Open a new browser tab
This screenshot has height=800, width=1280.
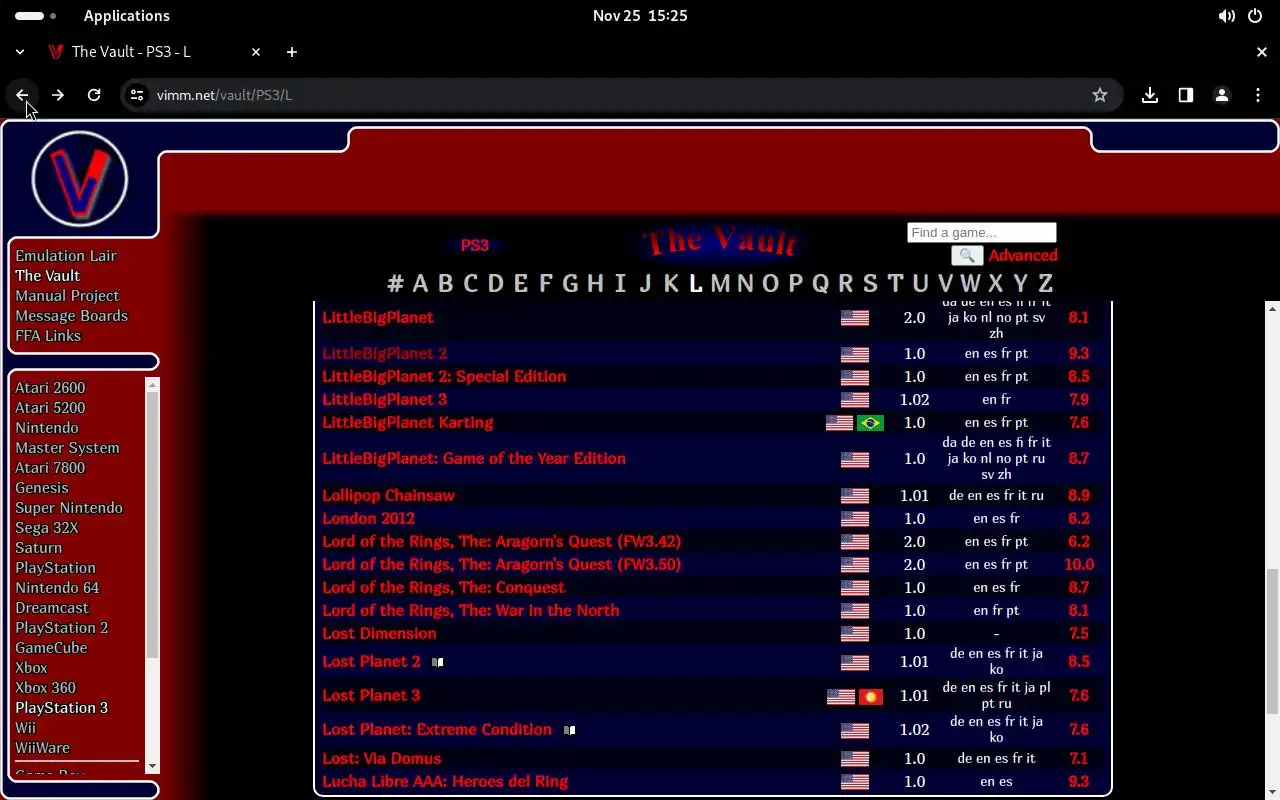click(292, 52)
